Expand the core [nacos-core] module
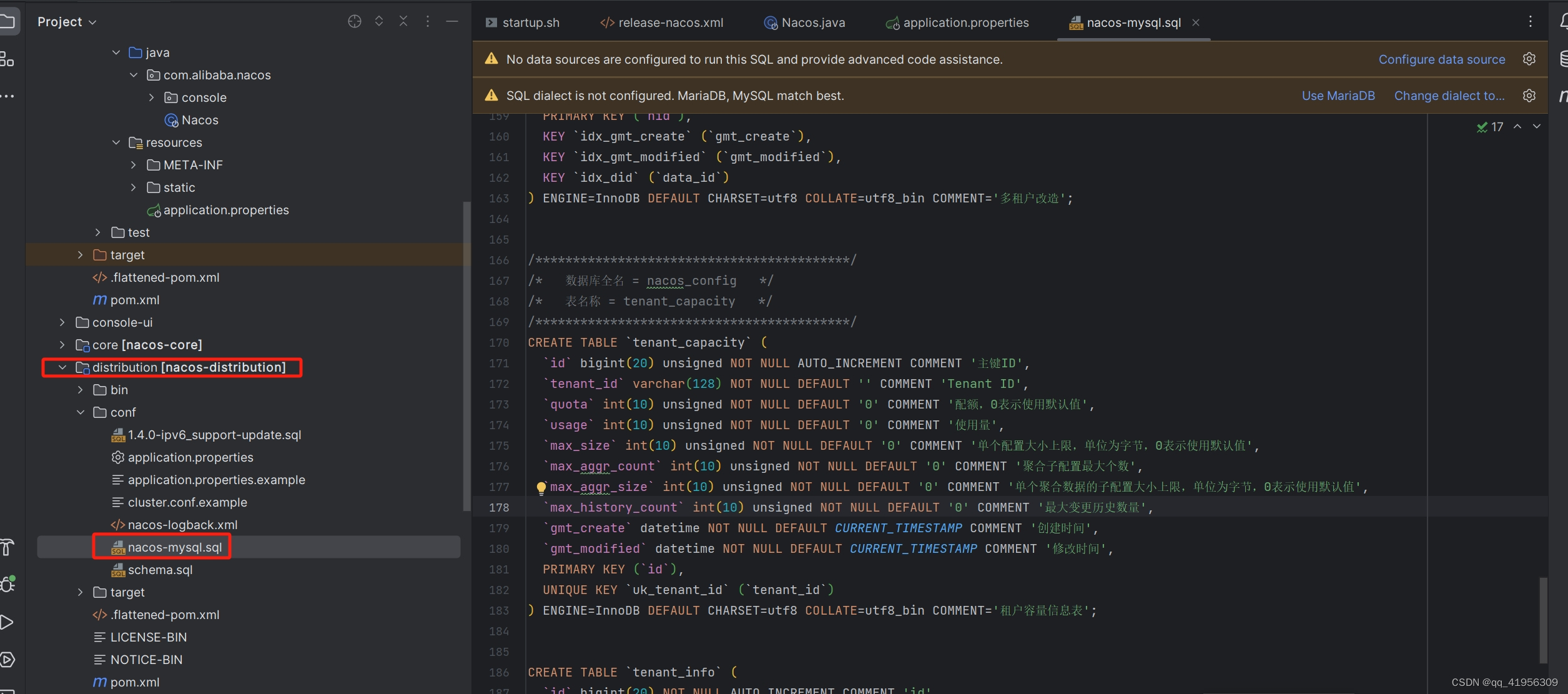The height and width of the screenshot is (694, 1568). tap(62, 345)
